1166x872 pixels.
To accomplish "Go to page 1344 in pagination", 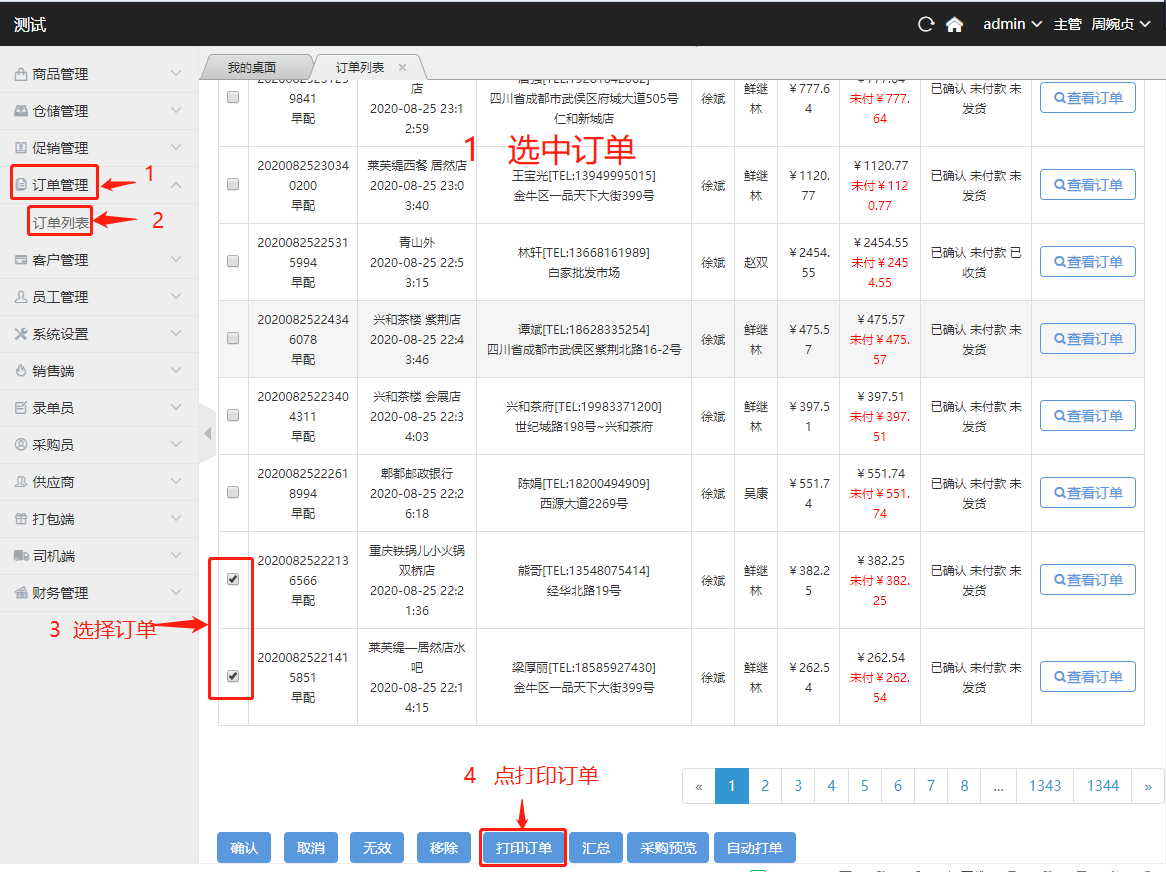I will tap(1103, 786).
